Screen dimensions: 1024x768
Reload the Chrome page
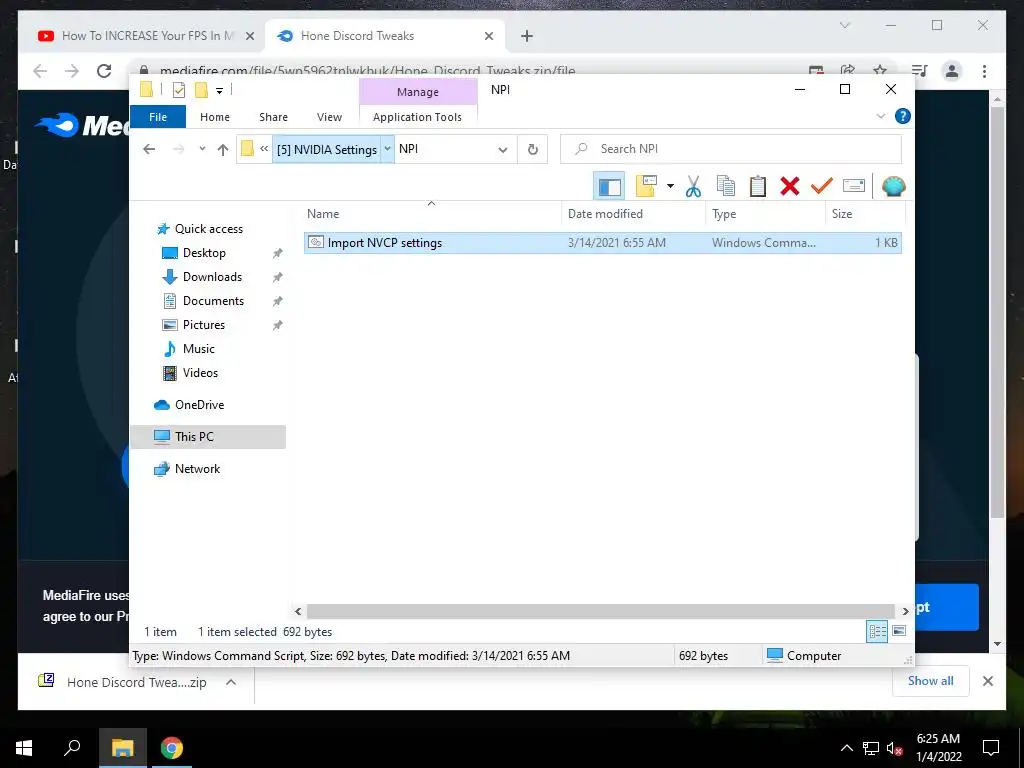tap(104, 71)
